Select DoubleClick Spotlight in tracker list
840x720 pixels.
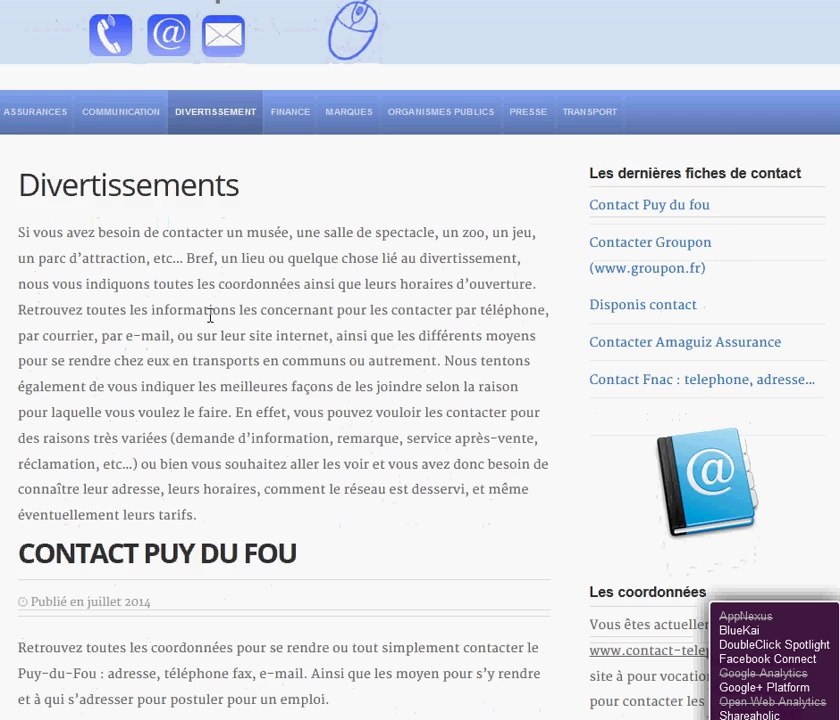774,645
